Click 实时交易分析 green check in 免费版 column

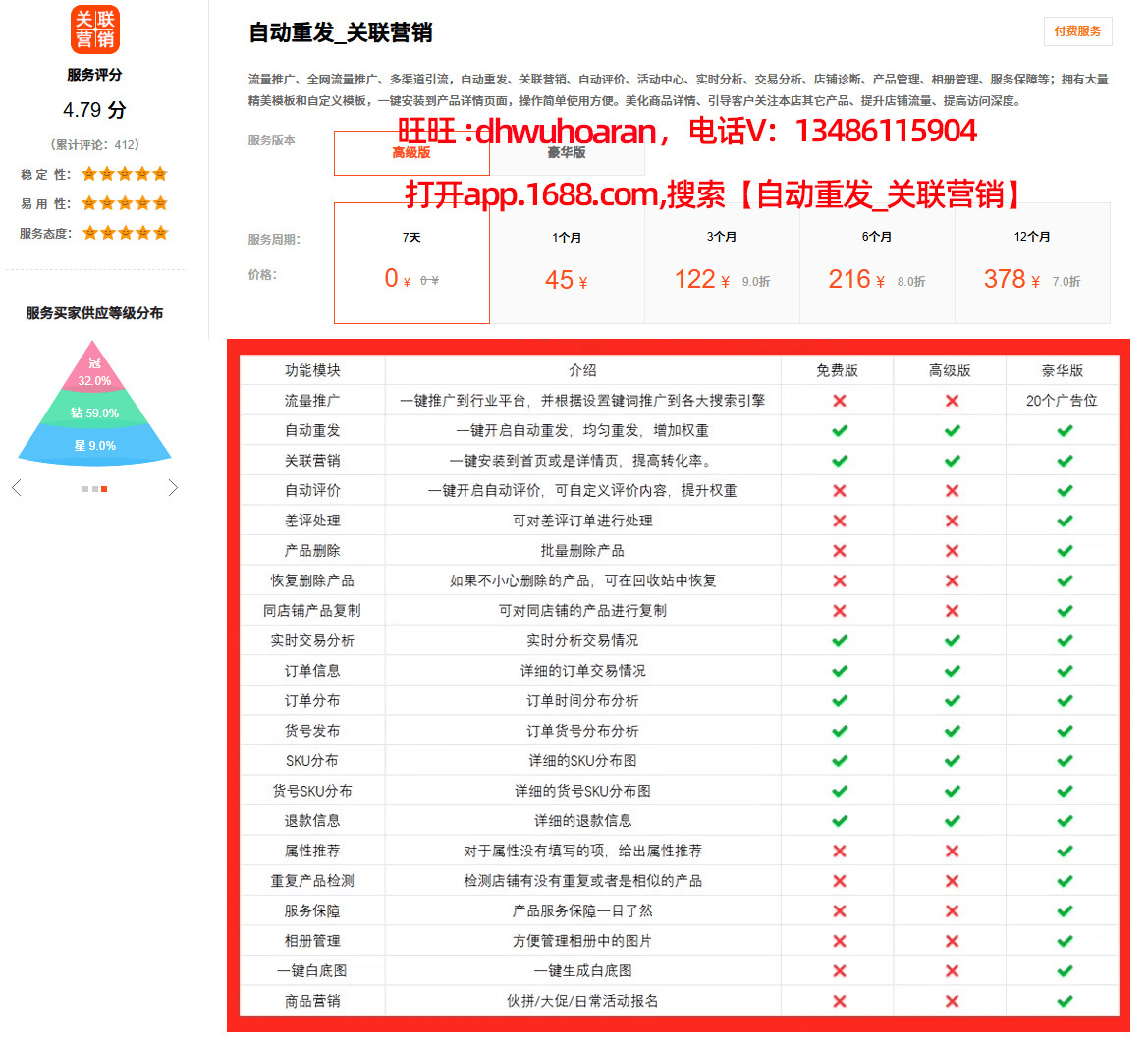840,640
